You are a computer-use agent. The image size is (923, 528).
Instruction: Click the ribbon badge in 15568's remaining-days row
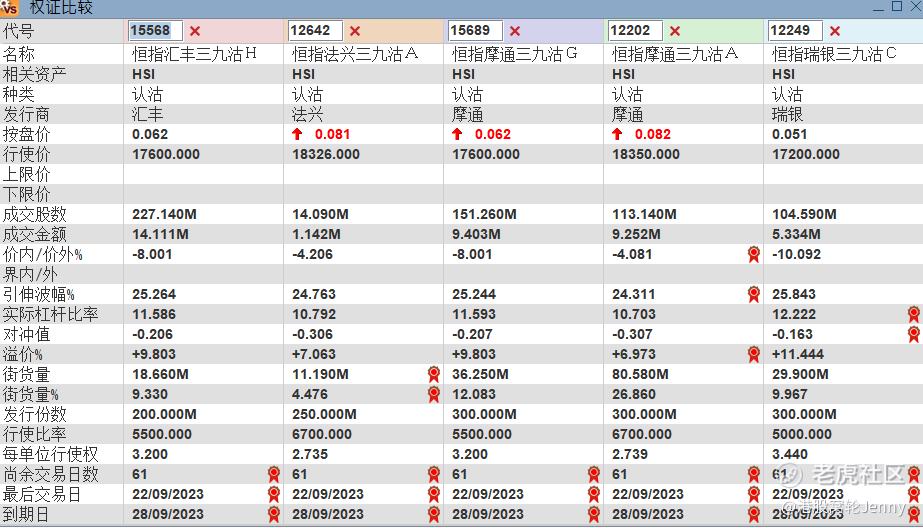click(274, 474)
